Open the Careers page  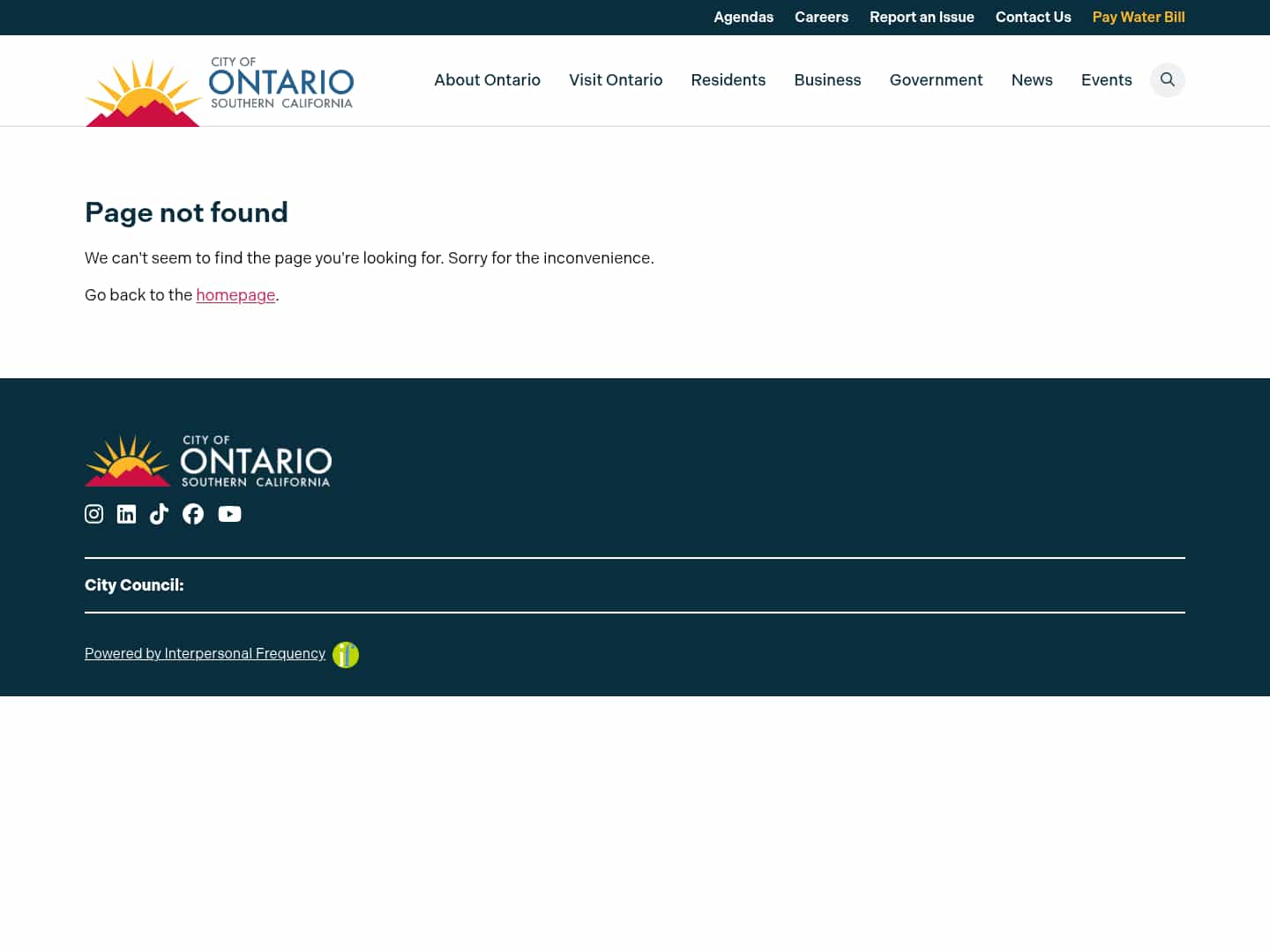(x=821, y=17)
